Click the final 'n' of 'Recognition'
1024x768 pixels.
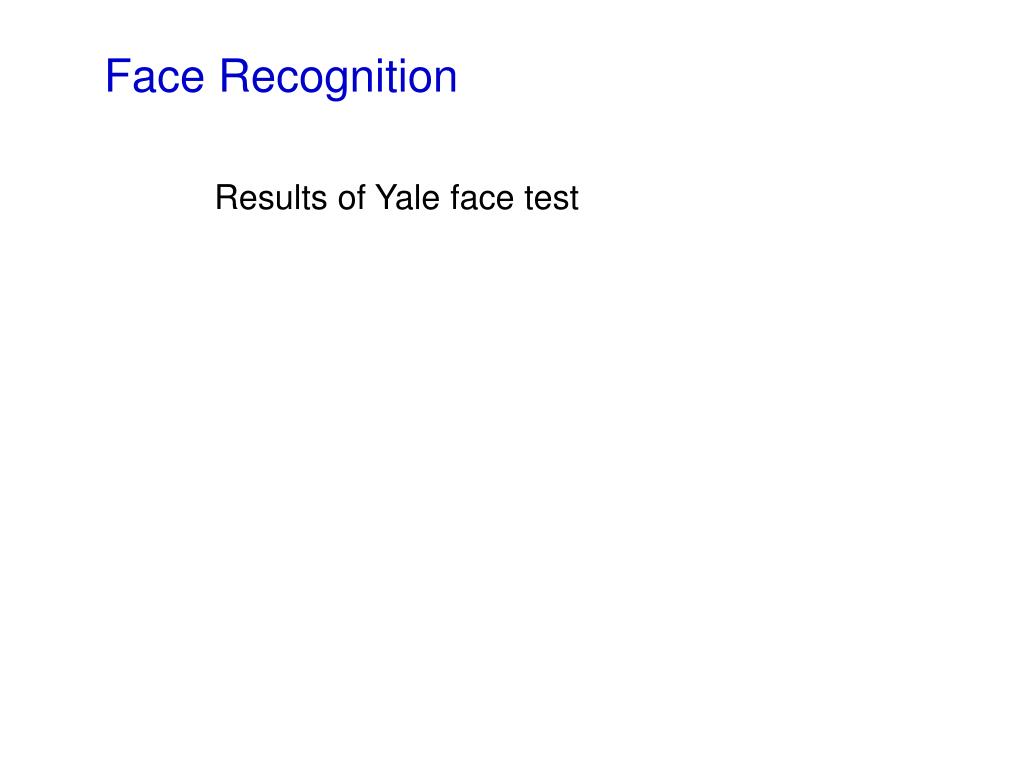pyautogui.click(x=445, y=80)
